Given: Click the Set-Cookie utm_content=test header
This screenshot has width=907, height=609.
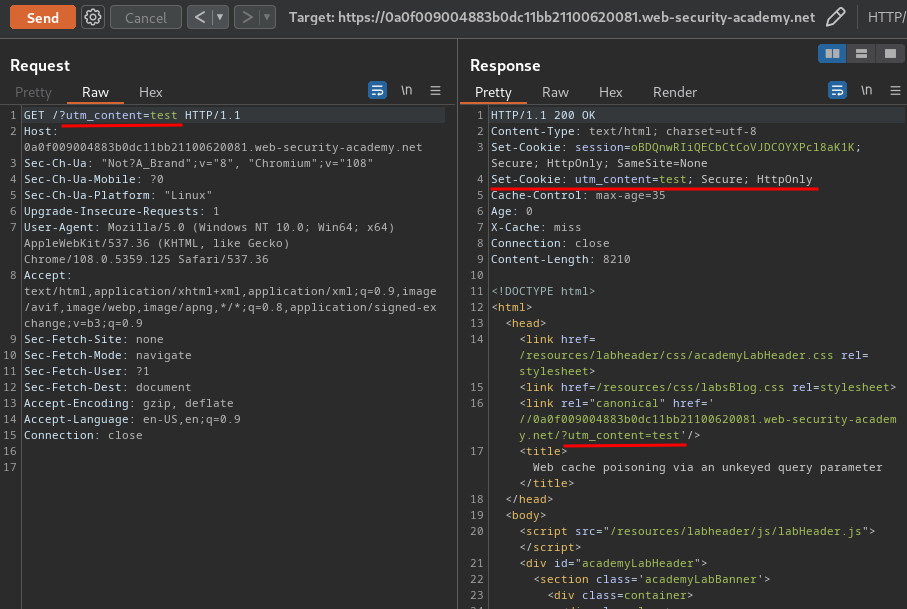Looking at the screenshot, I should tap(651, 179).
